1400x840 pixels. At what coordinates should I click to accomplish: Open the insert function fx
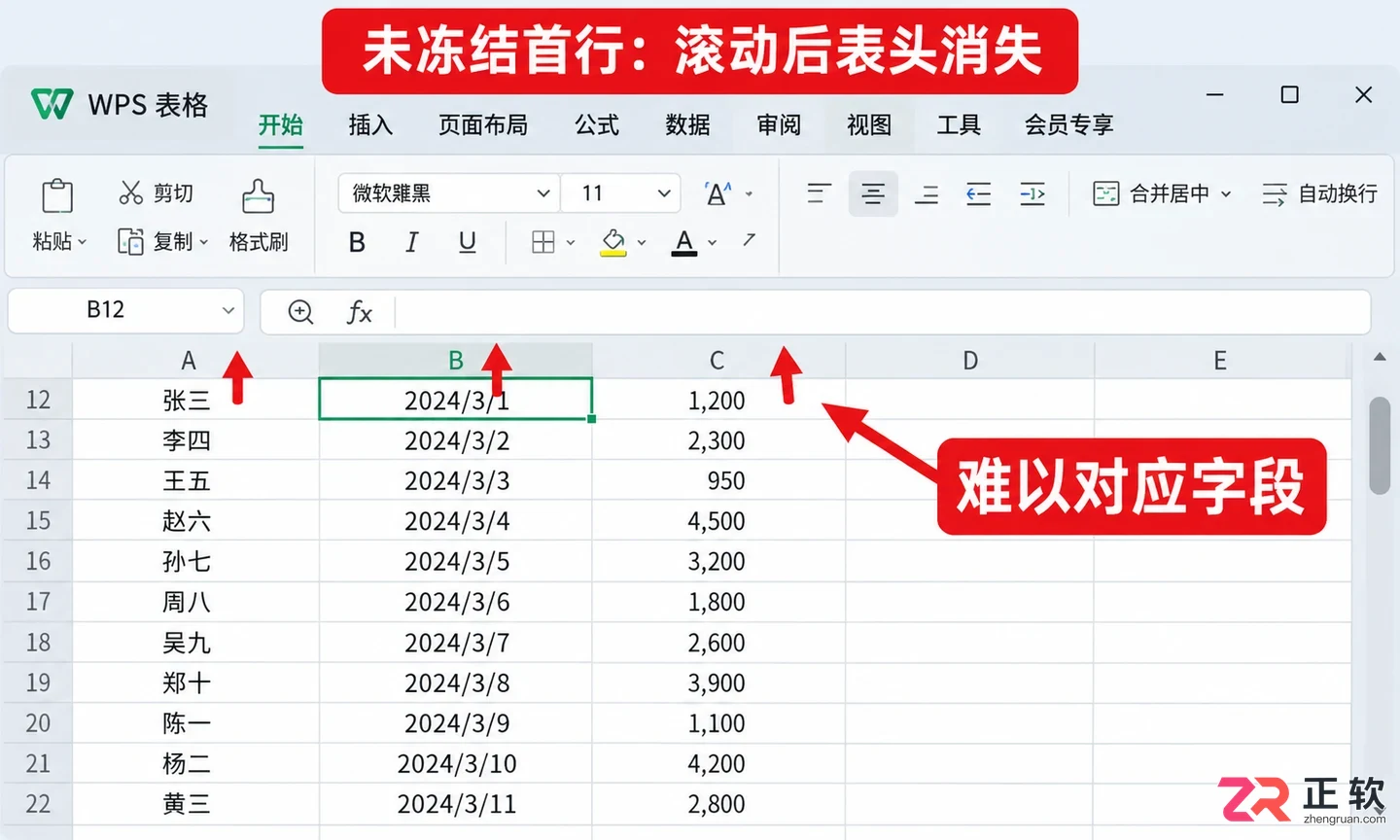click(x=359, y=312)
